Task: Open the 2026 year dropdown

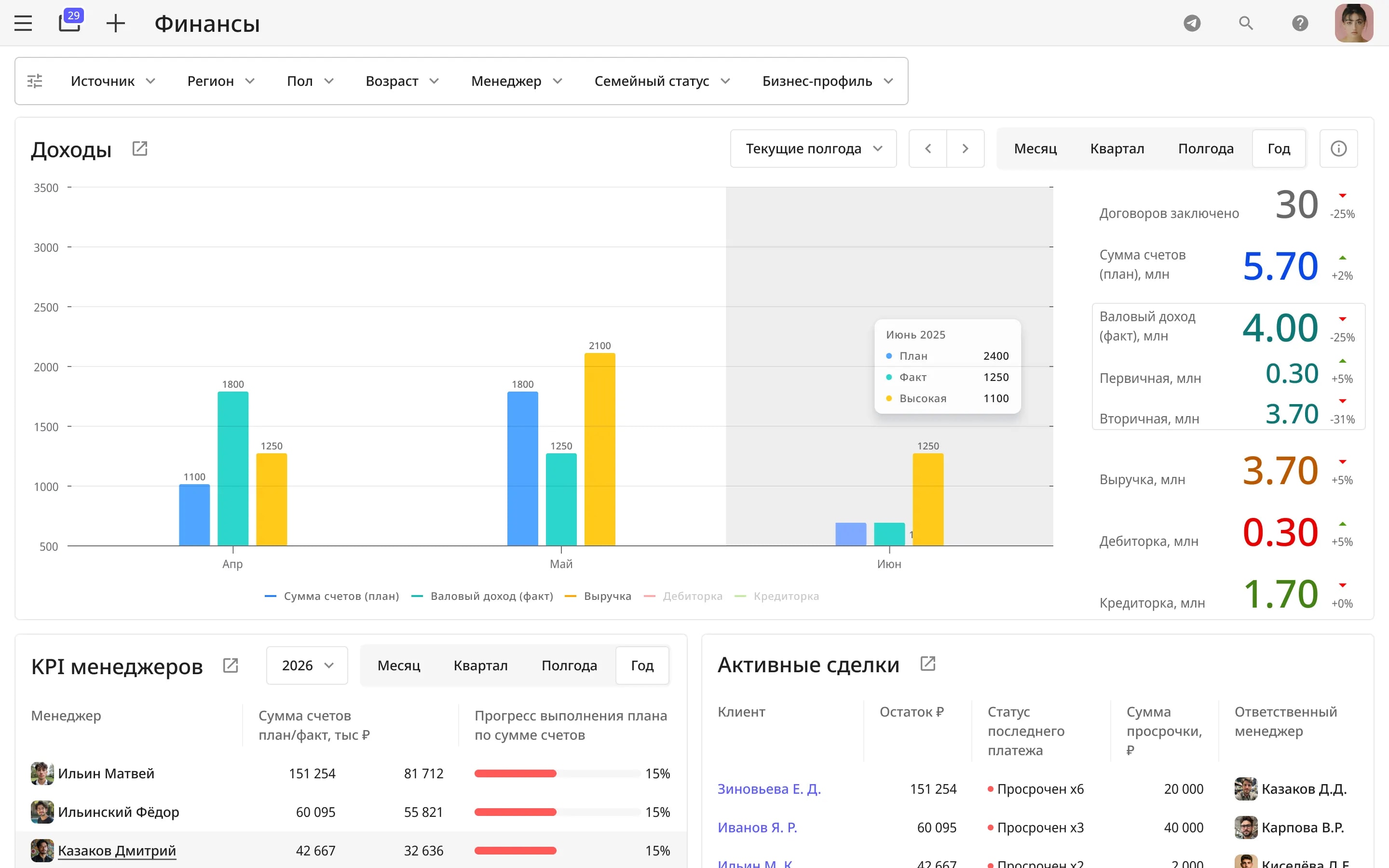Action: tap(307, 665)
